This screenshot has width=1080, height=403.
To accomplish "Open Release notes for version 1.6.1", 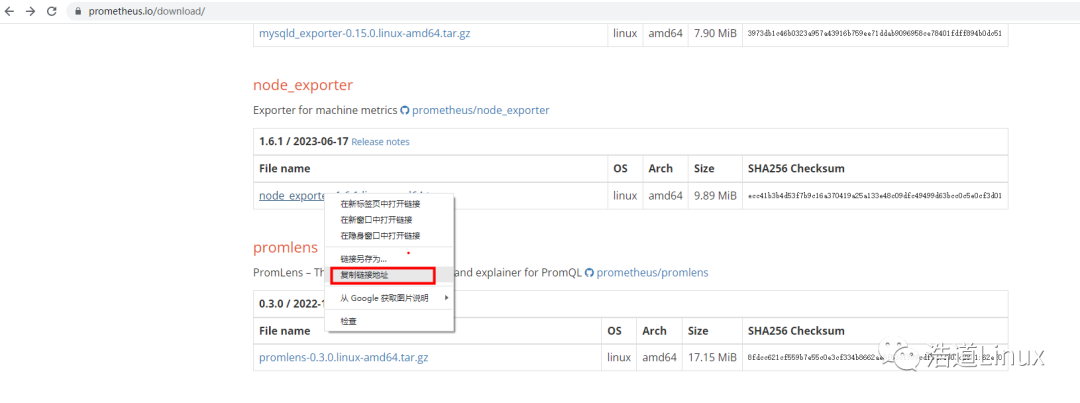I will pos(380,142).
